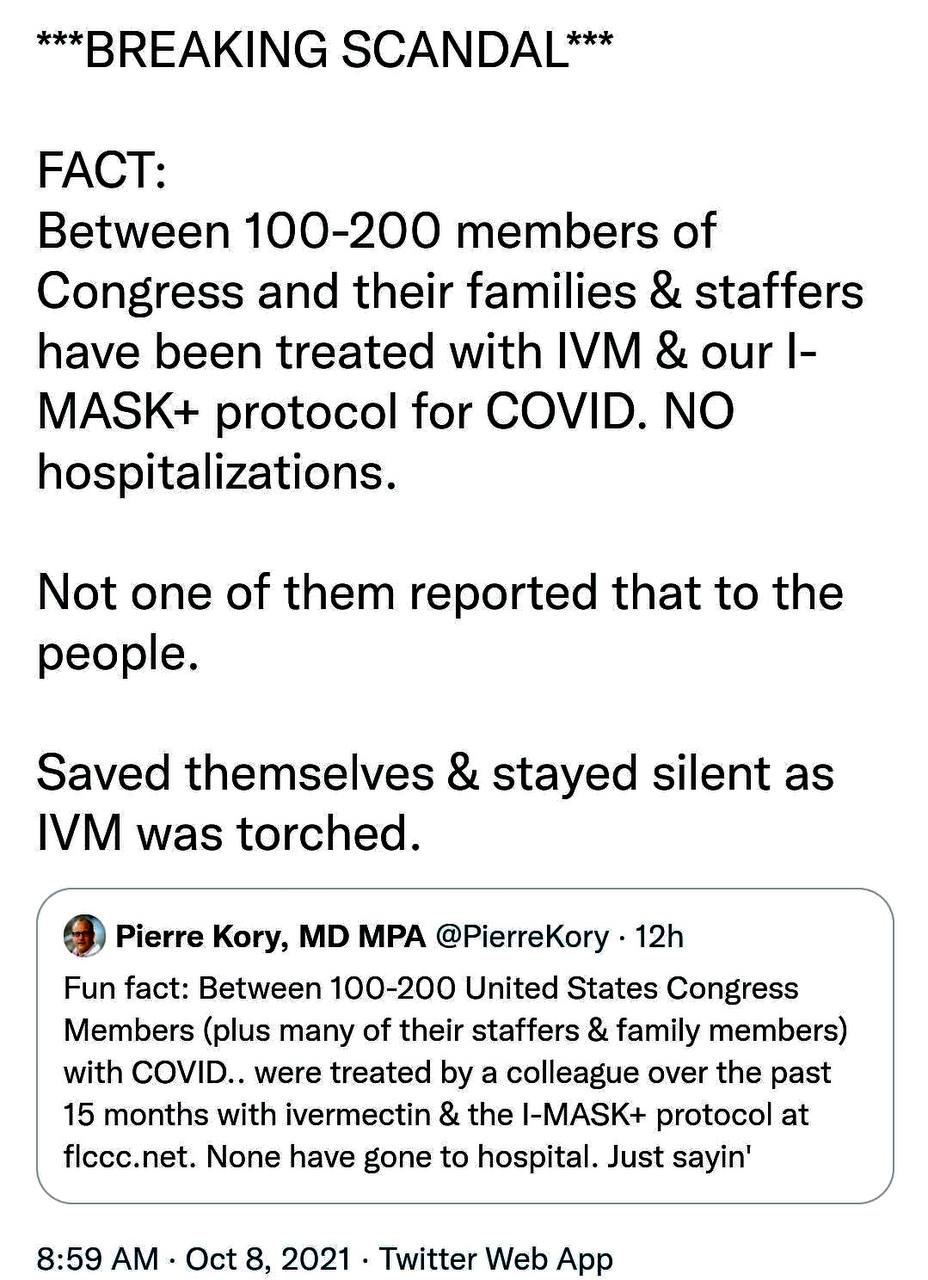Click the 8:59 AM tweet timestamp
Viewport: 928px width, 1280px height.
click(x=97, y=1257)
